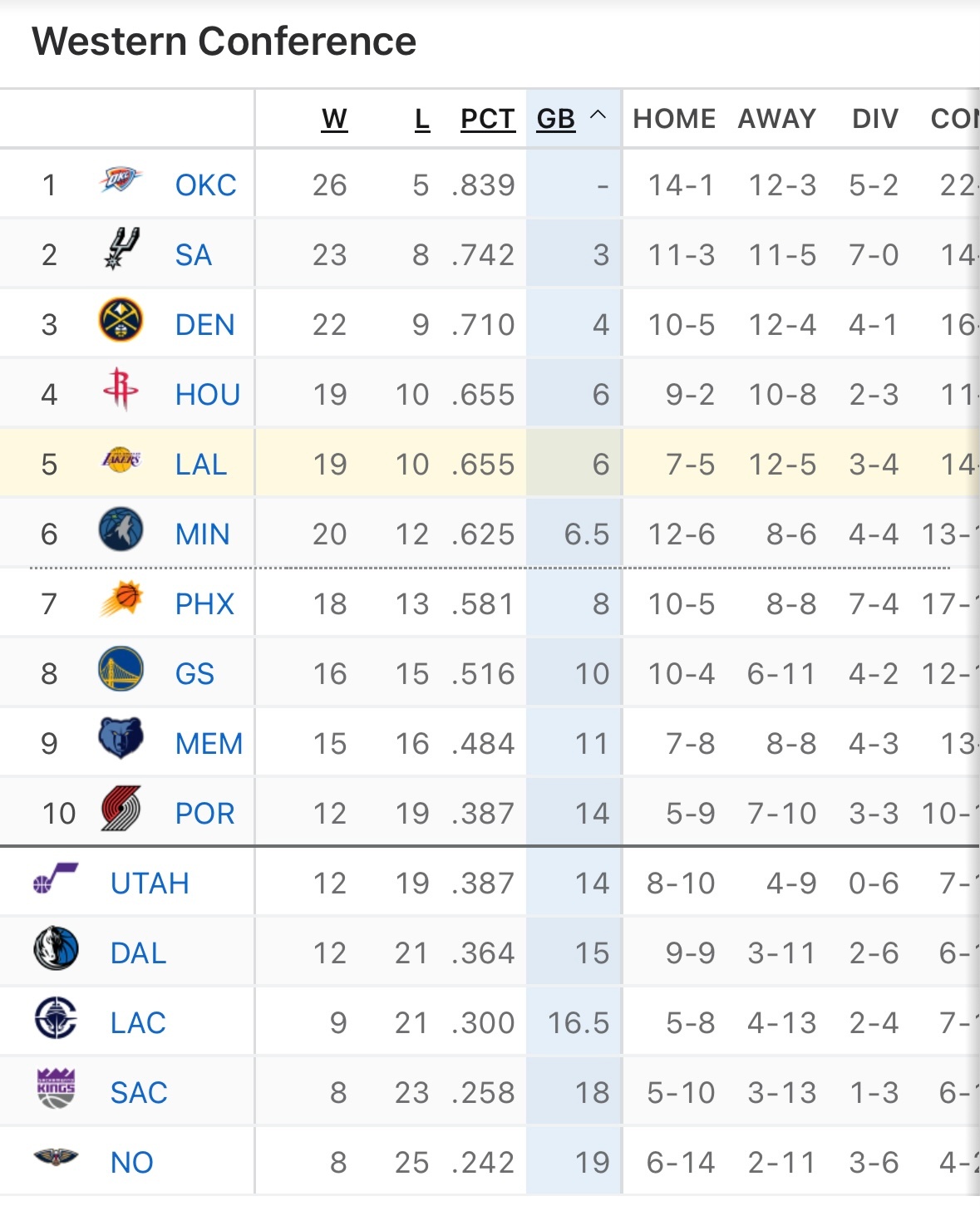
Task: Click the Denver Nuggets logo
Action: (x=121, y=321)
